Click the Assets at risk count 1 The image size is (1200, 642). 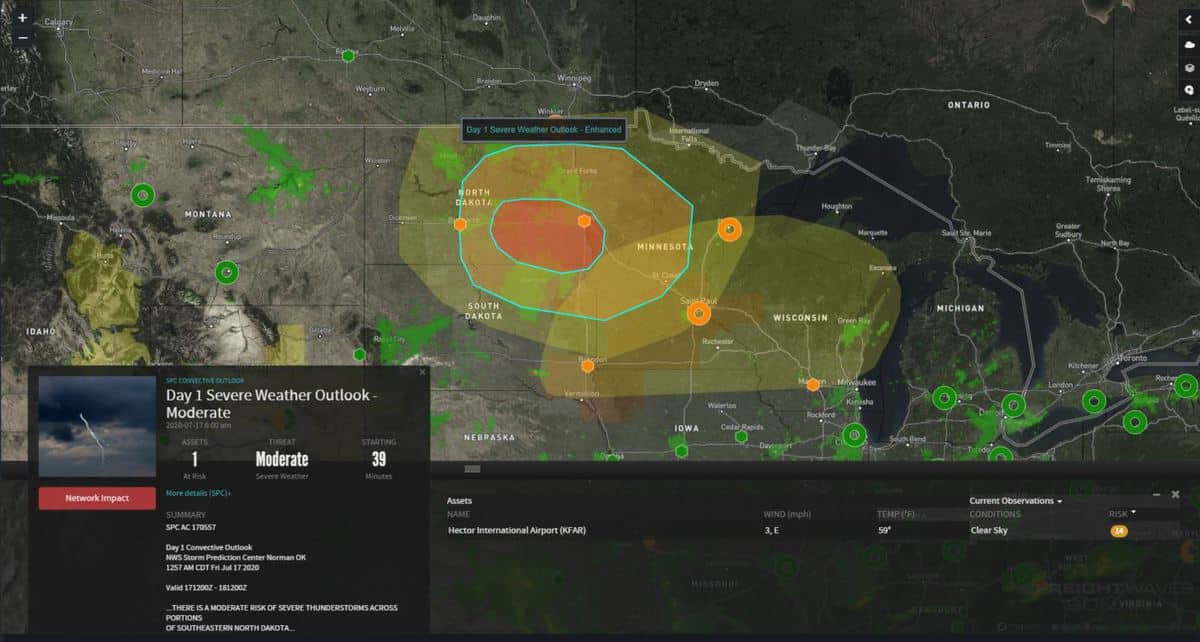point(193,459)
